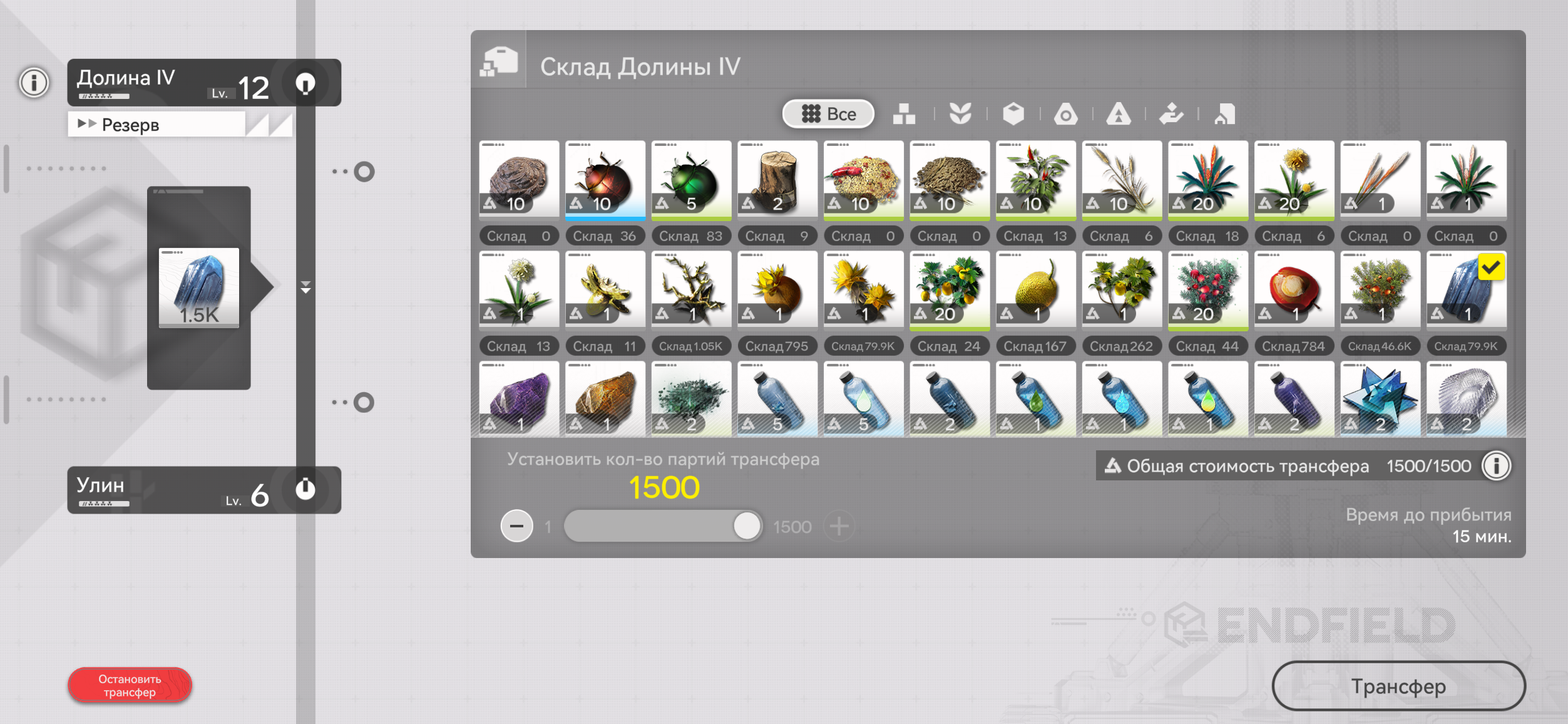Click the transfer quantity slider handle
Image resolution: width=1568 pixels, height=724 pixels.
746,526
